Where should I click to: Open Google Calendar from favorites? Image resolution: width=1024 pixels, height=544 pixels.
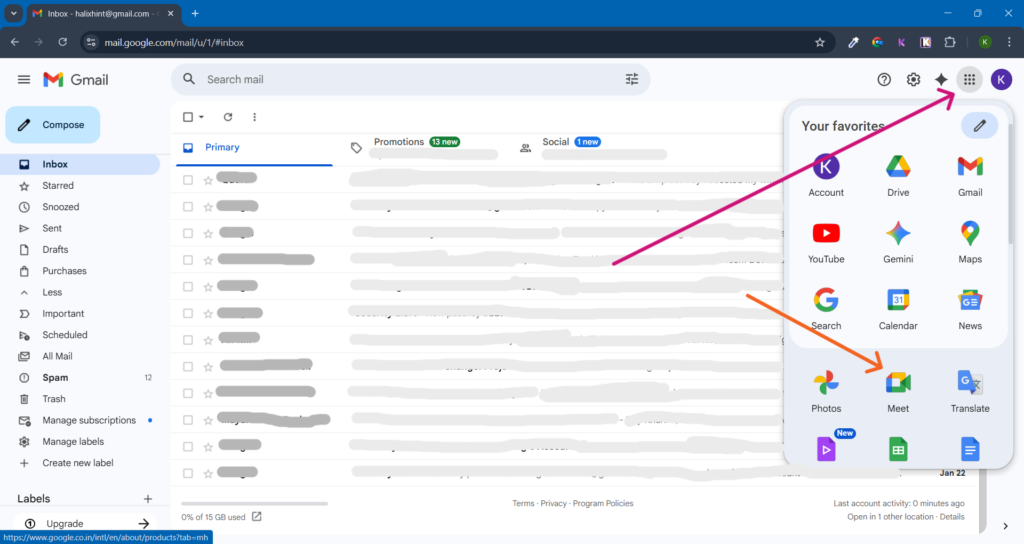[x=897, y=308]
